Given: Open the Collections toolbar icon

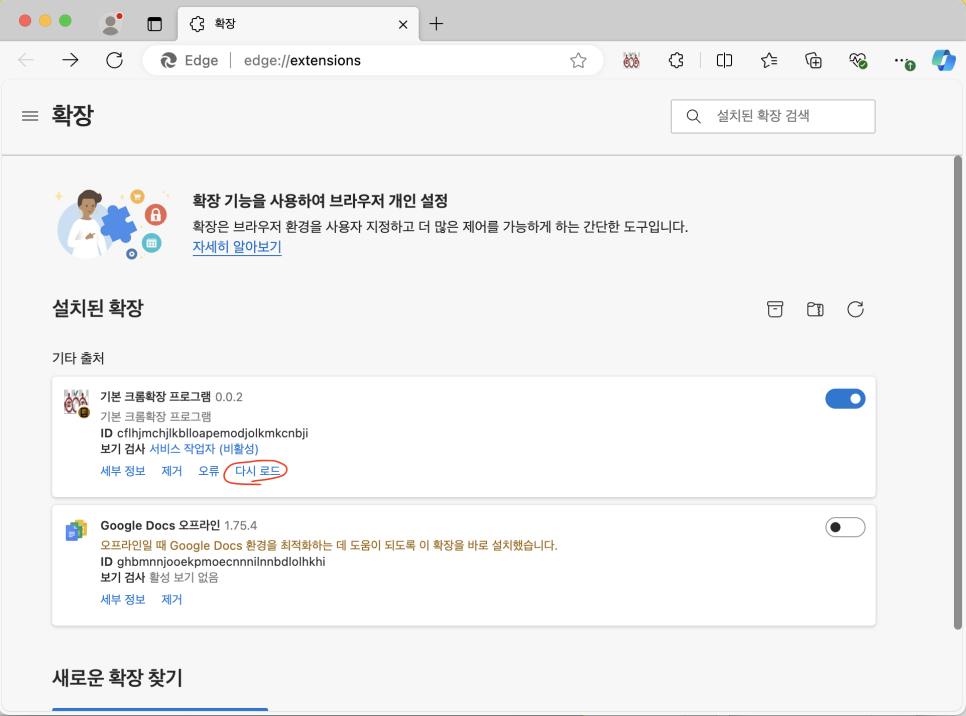Looking at the screenshot, I should tap(814, 60).
